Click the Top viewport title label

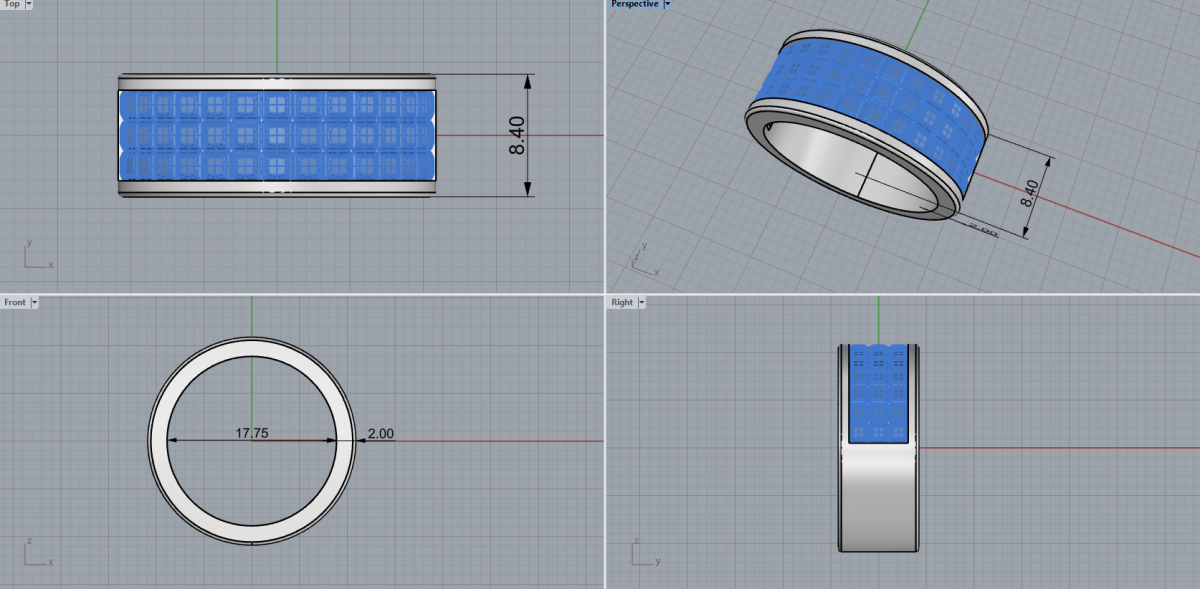click(x=12, y=4)
